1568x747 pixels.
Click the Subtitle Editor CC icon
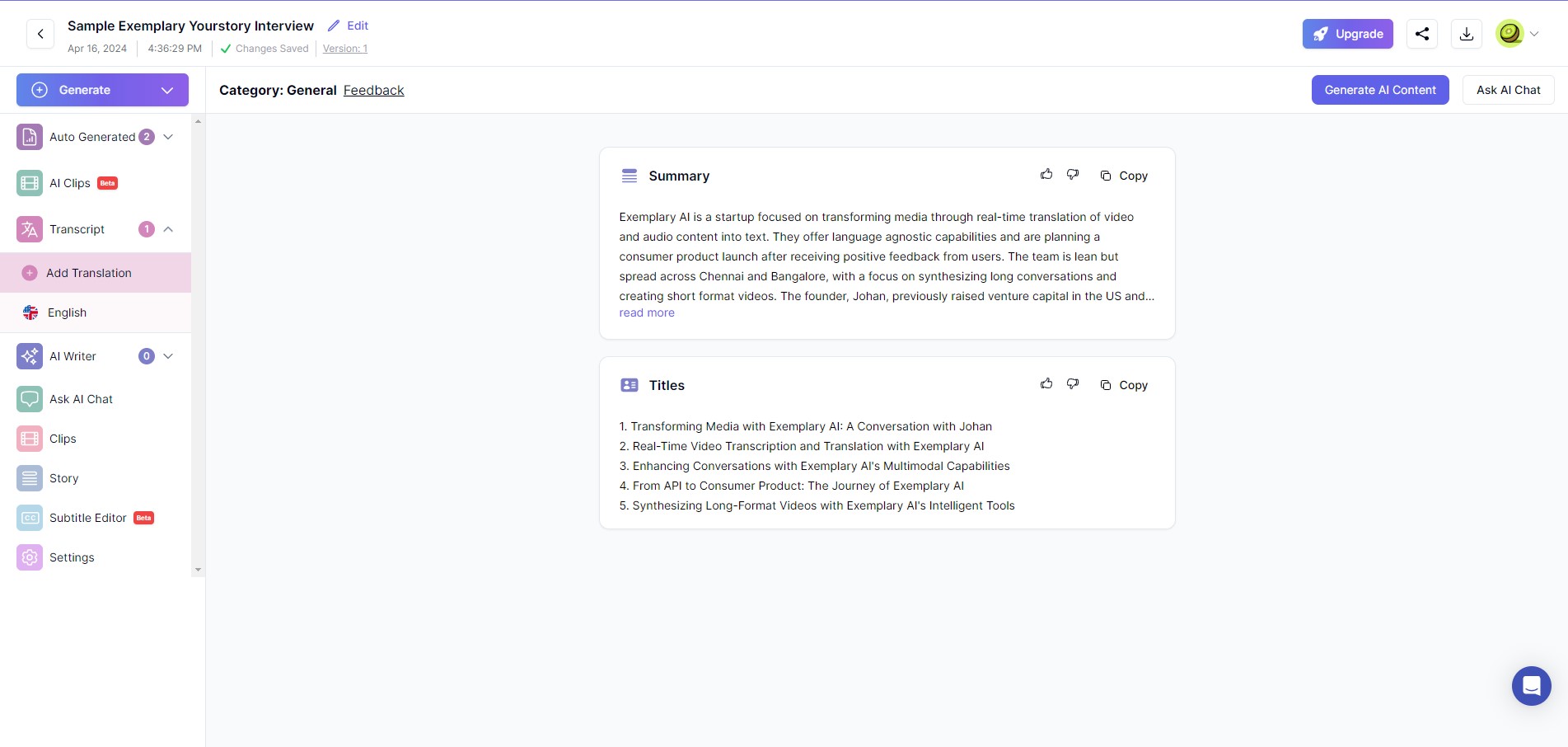pos(30,518)
